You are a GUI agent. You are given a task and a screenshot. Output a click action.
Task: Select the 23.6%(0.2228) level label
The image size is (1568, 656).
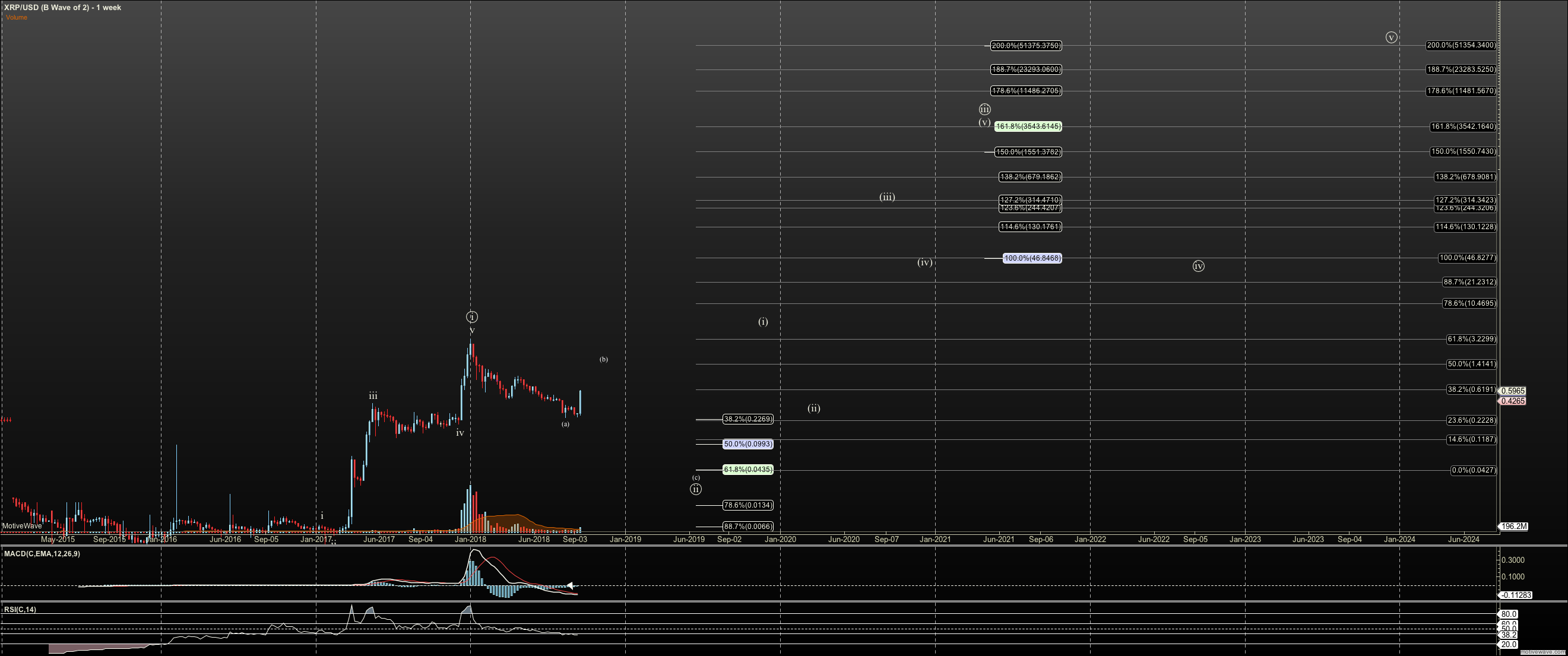coord(1471,420)
